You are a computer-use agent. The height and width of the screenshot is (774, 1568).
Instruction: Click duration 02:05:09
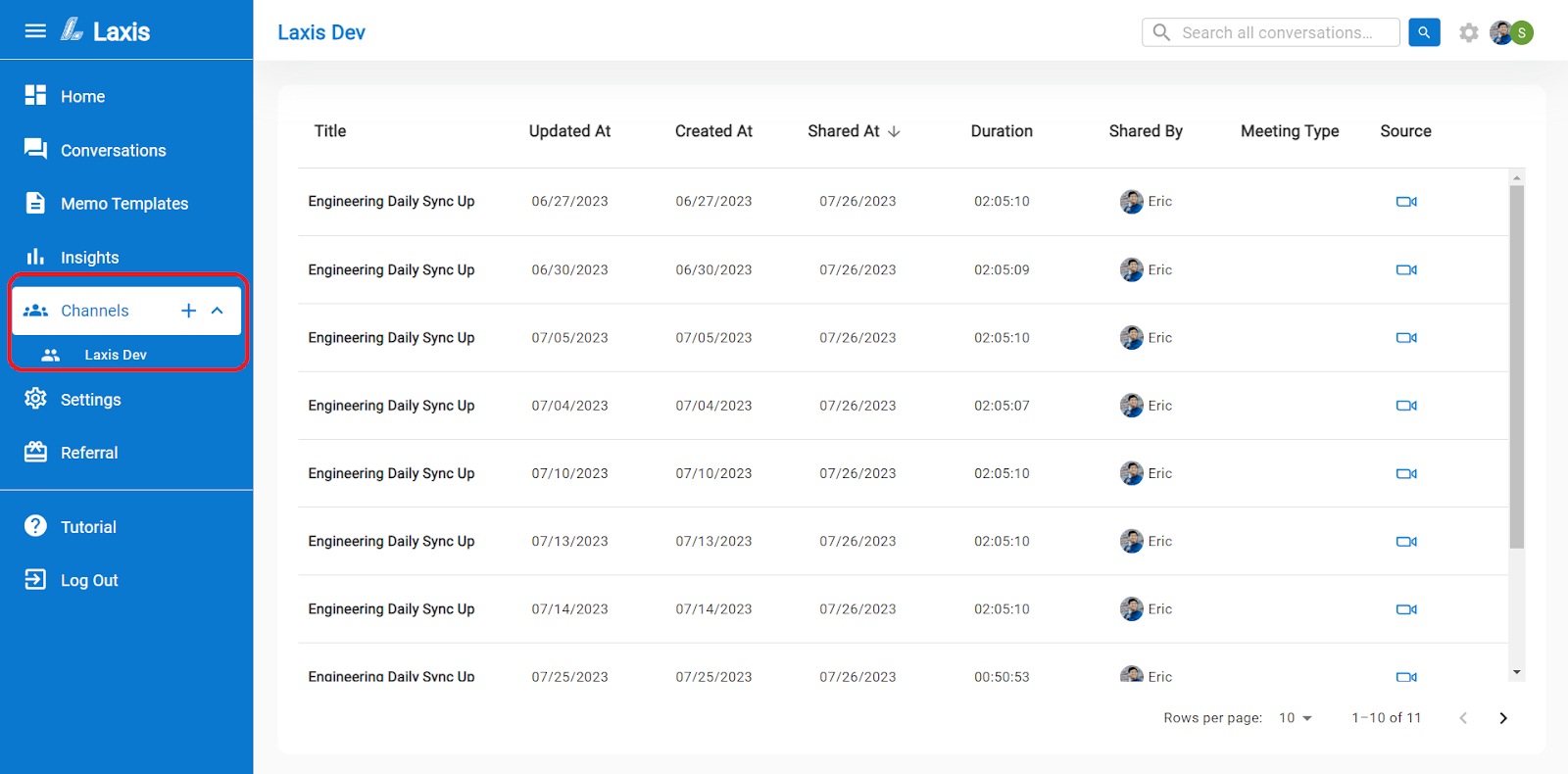pos(1002,269)
